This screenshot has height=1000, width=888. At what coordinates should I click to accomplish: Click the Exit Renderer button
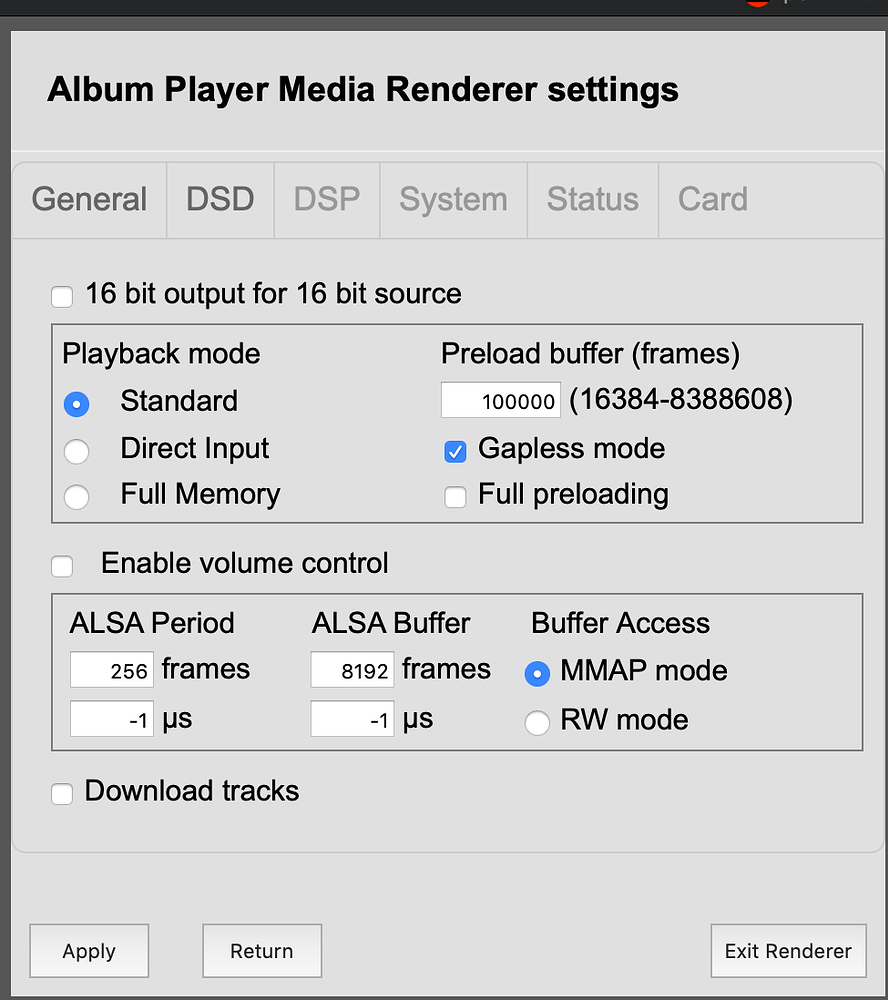(788, 951)
